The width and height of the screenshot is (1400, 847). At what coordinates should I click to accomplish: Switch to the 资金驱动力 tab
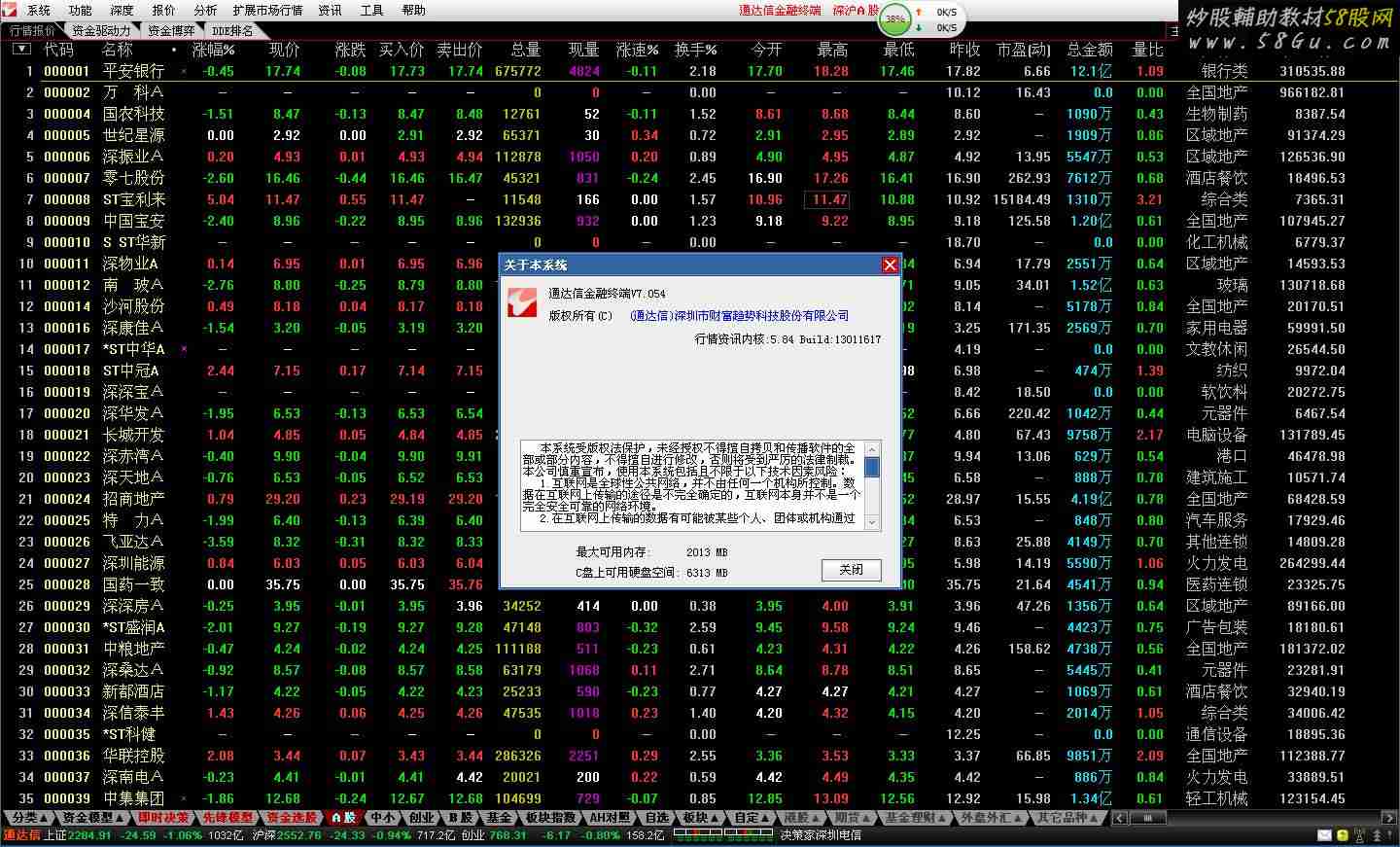tap(101, 30)
